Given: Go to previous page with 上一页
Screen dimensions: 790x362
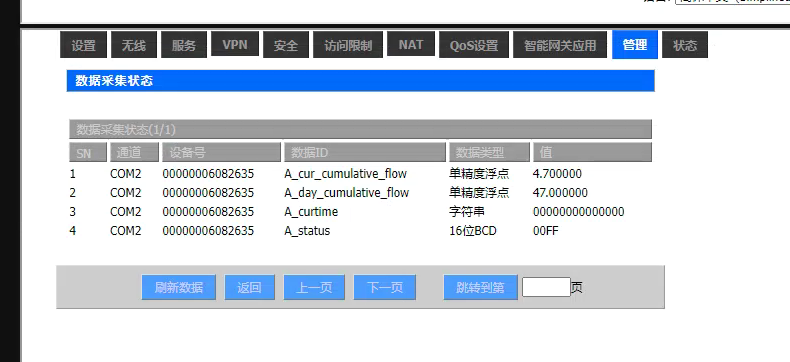Looking at the screenshot, I should point(314,287).
